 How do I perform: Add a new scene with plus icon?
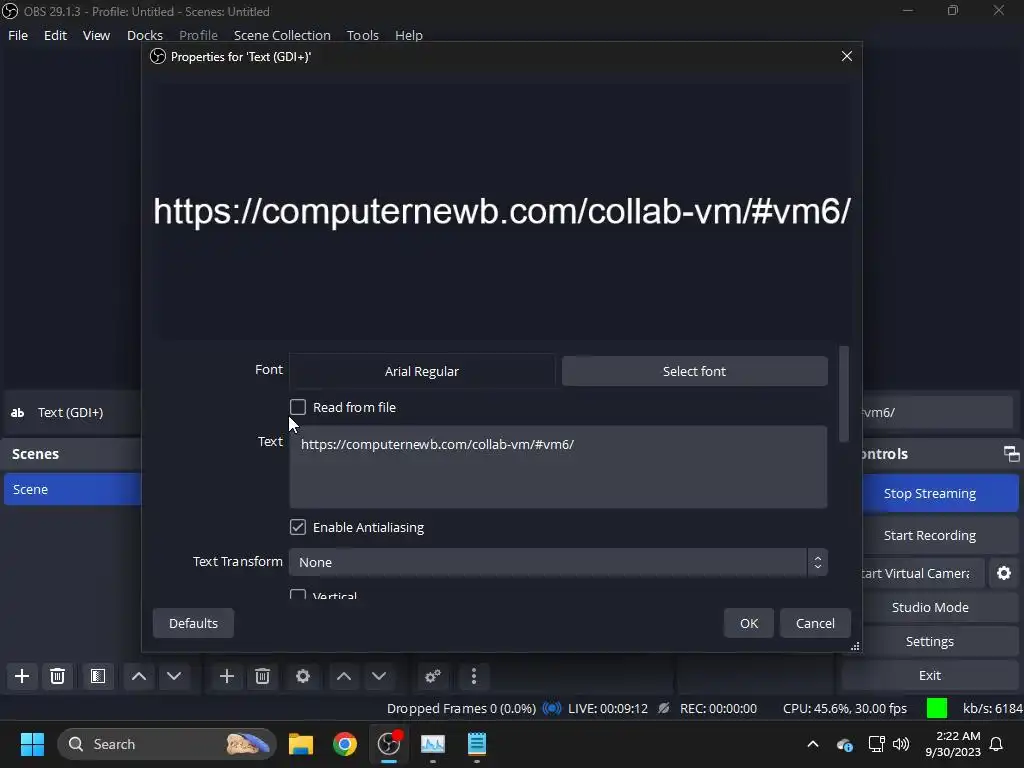22,676
